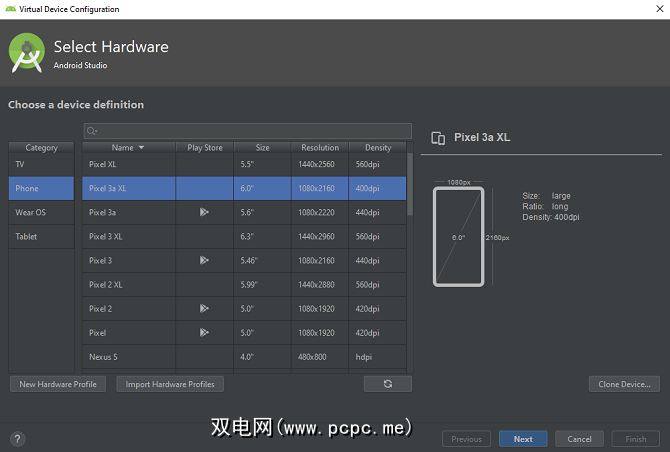Screen dimensions: 670x452
Task: Click the Clone Device button
Action: point(623,384)
